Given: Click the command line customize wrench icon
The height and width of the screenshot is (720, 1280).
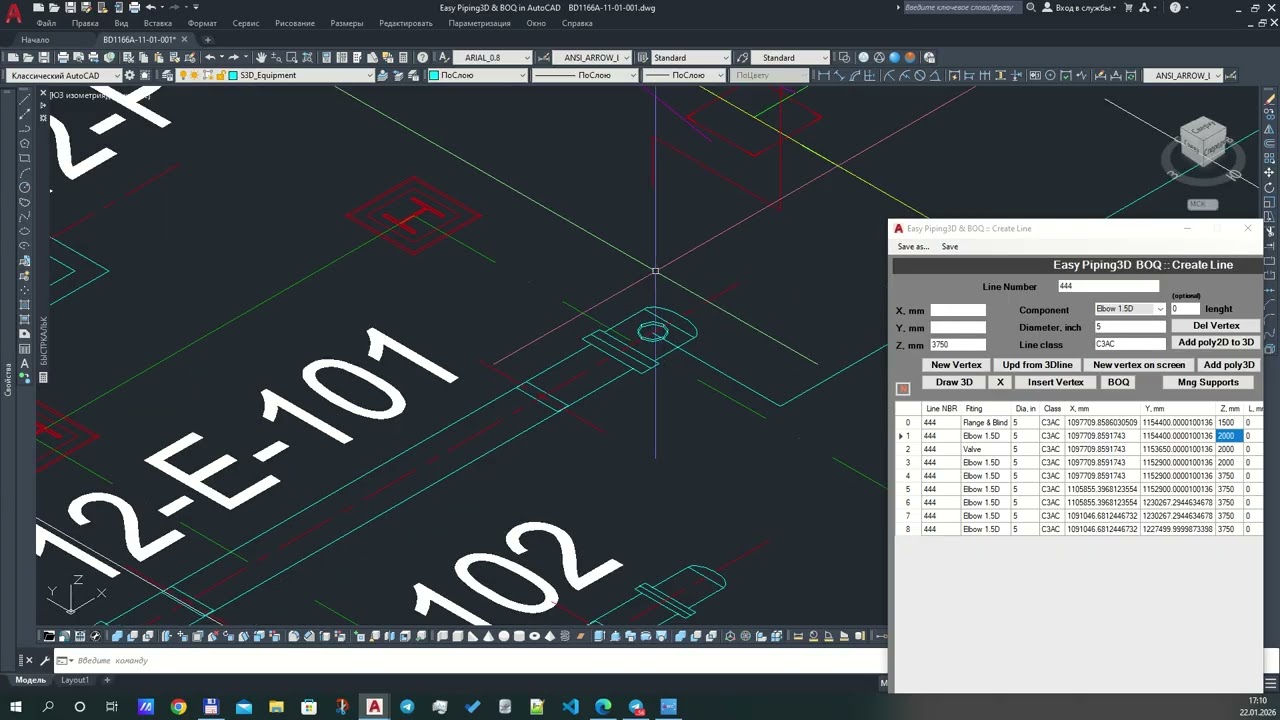Looking at the screenshot, I should coord(44,660).
